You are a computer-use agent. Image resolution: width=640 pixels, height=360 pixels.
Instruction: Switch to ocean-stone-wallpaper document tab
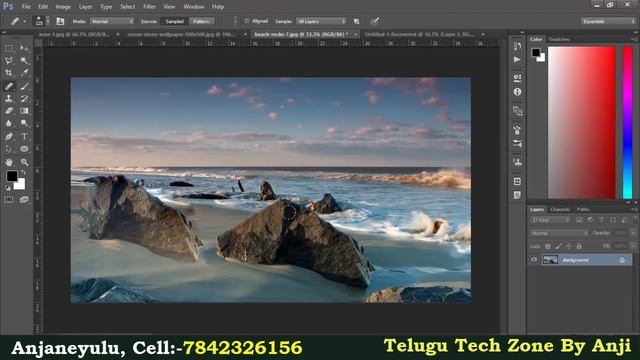coord(181,34)
